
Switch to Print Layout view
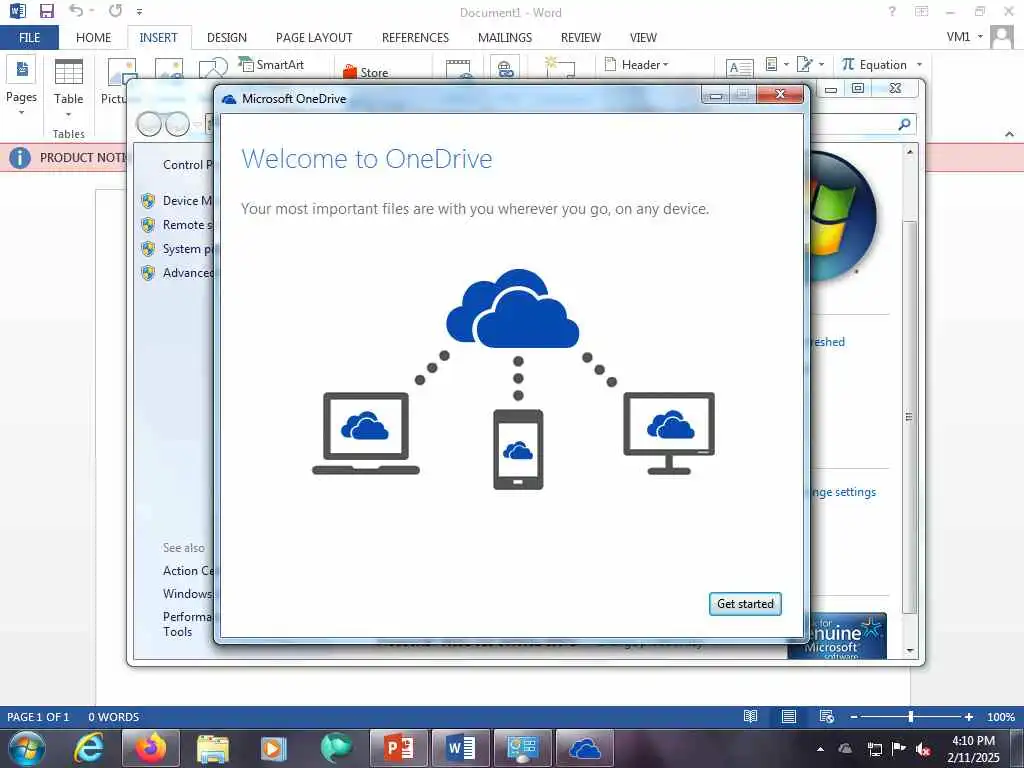point(788,716)
